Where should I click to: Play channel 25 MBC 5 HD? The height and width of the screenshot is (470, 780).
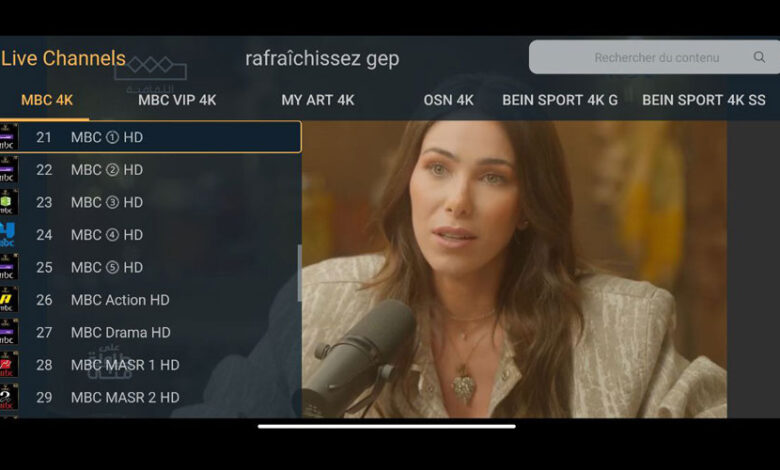point(150,267)
